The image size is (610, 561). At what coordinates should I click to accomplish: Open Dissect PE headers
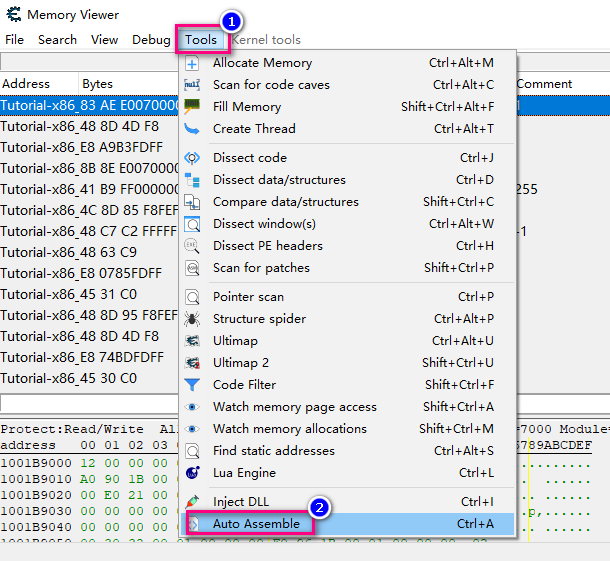coord(347,246)
